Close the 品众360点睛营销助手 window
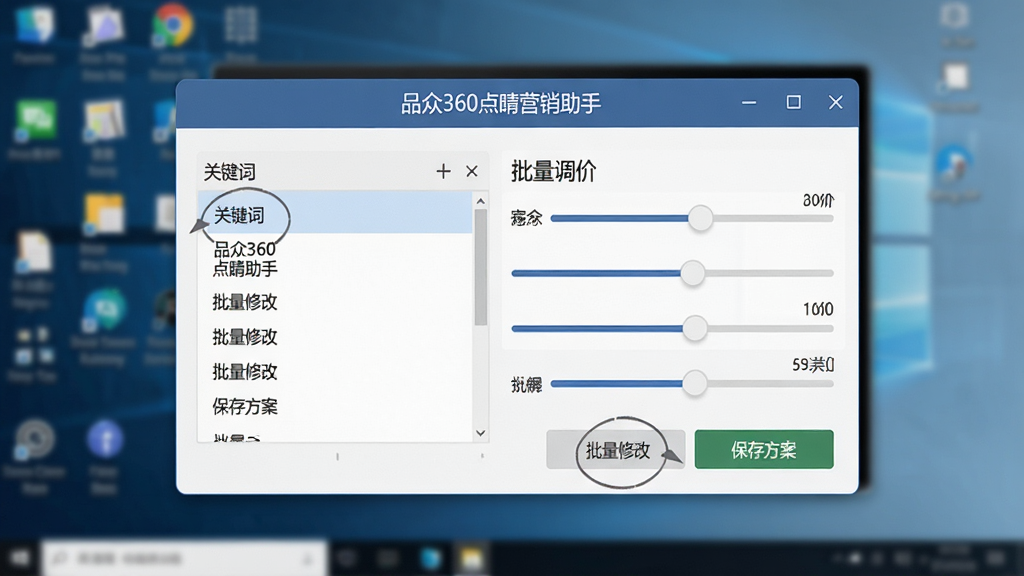Viewport: 1024px width, 576px height. coord(836,103)
